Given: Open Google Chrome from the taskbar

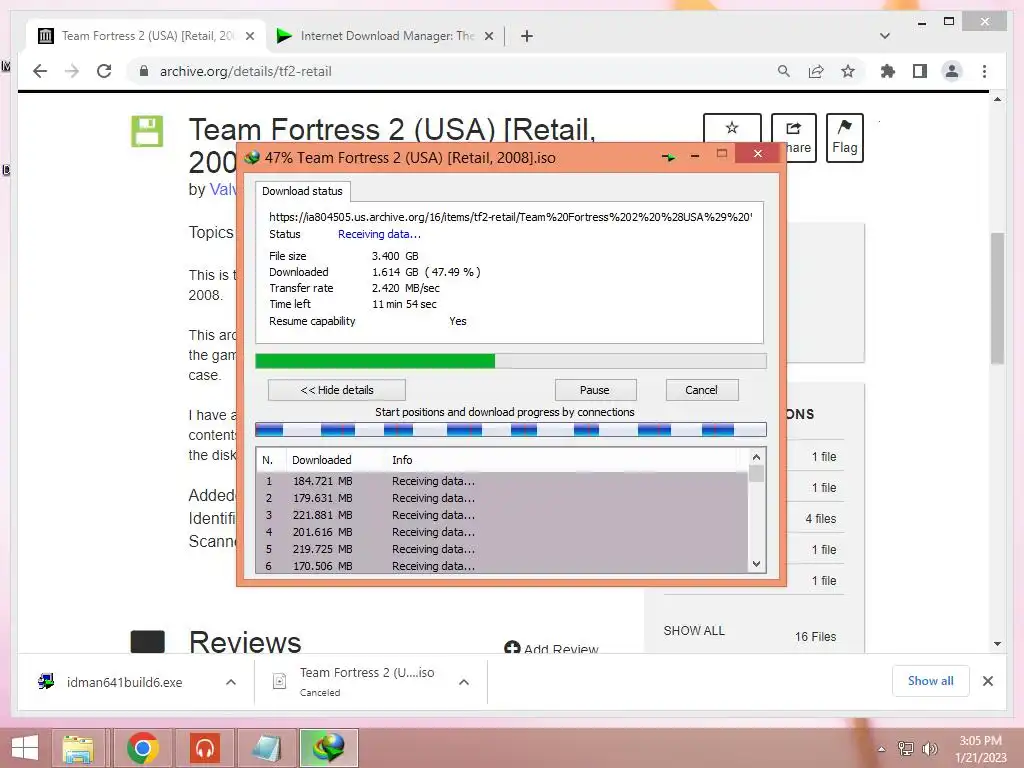Looking at the screenshot, I should point(143,748).
